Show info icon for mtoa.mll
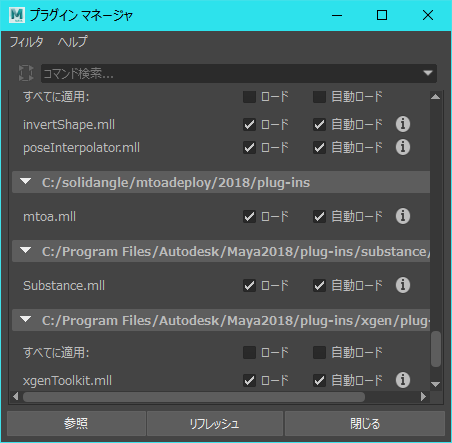The width and height of the screenshot is (452, 443). pos(403,216)
